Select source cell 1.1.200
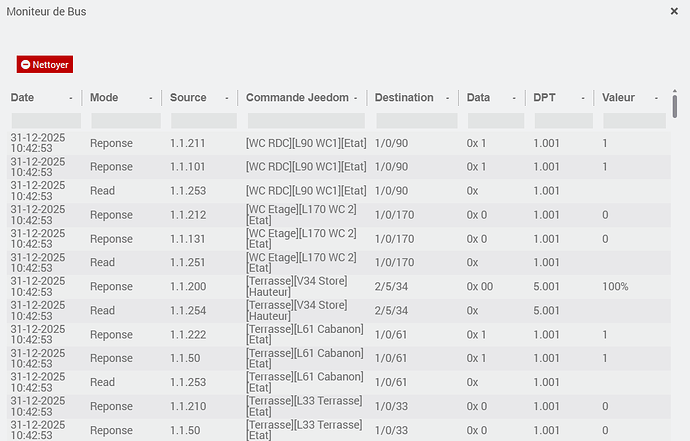The height and width of the screenshot is (441, 690). (188, 287)
